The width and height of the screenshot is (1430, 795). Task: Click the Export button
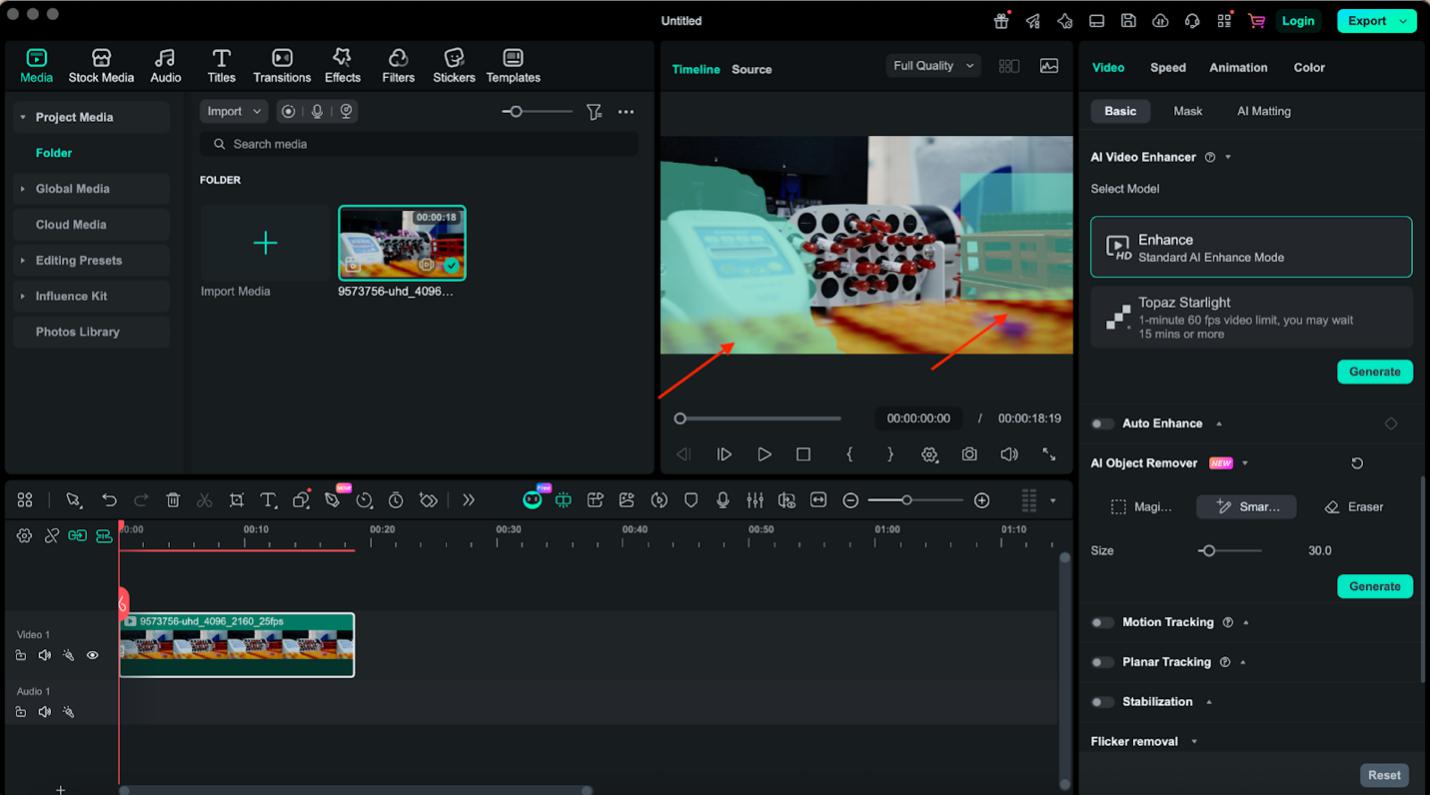click(1366, 21)
